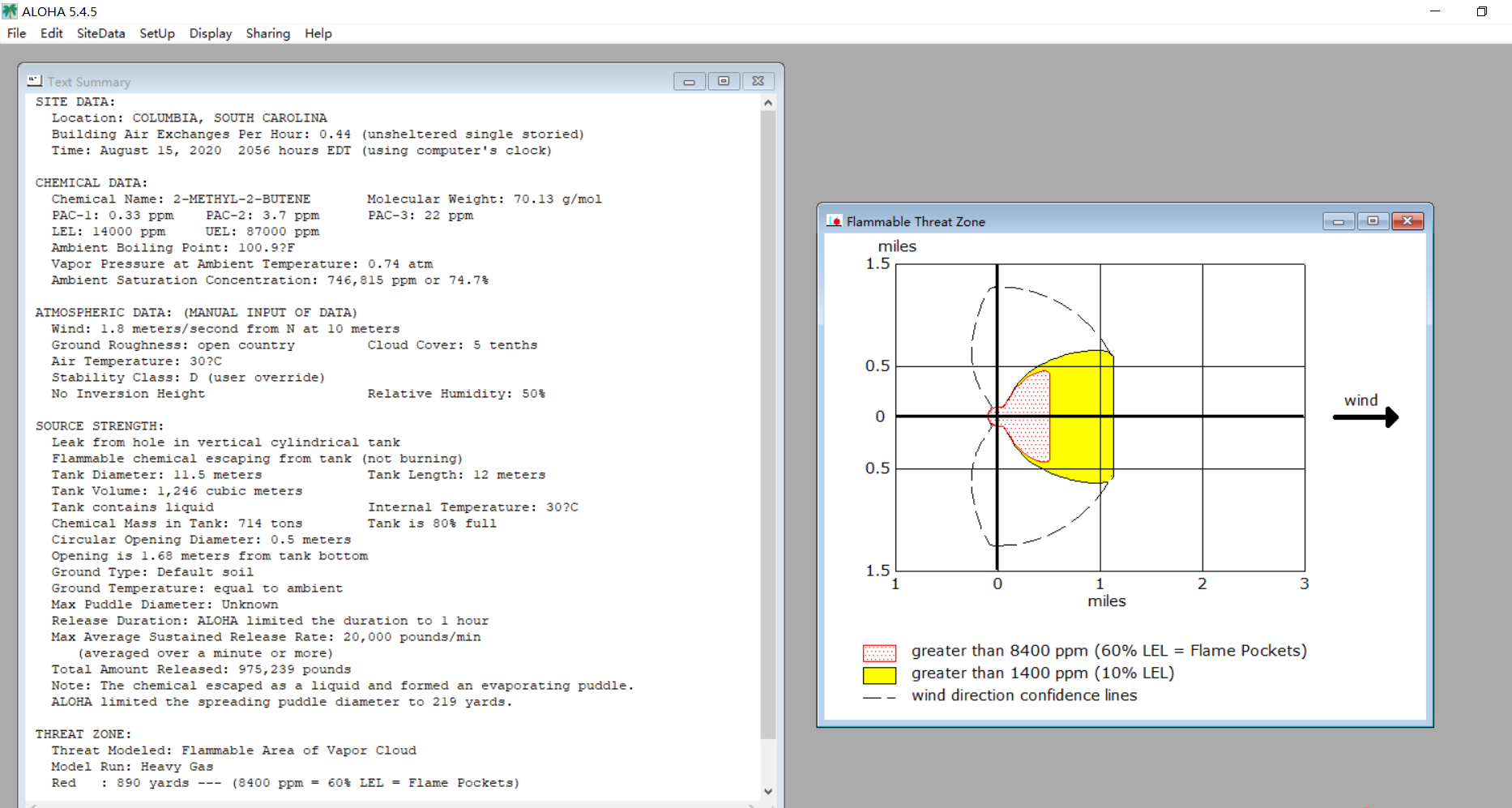Click 'Relative Humidity: 50%' text
This screenshot has height=808, width=1512.
[456, 394]
